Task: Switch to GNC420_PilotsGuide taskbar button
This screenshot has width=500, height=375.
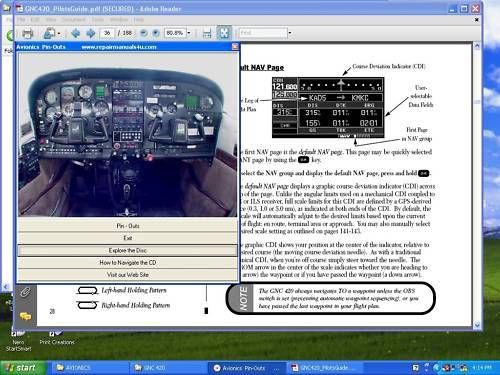Action: click(325, 368)
